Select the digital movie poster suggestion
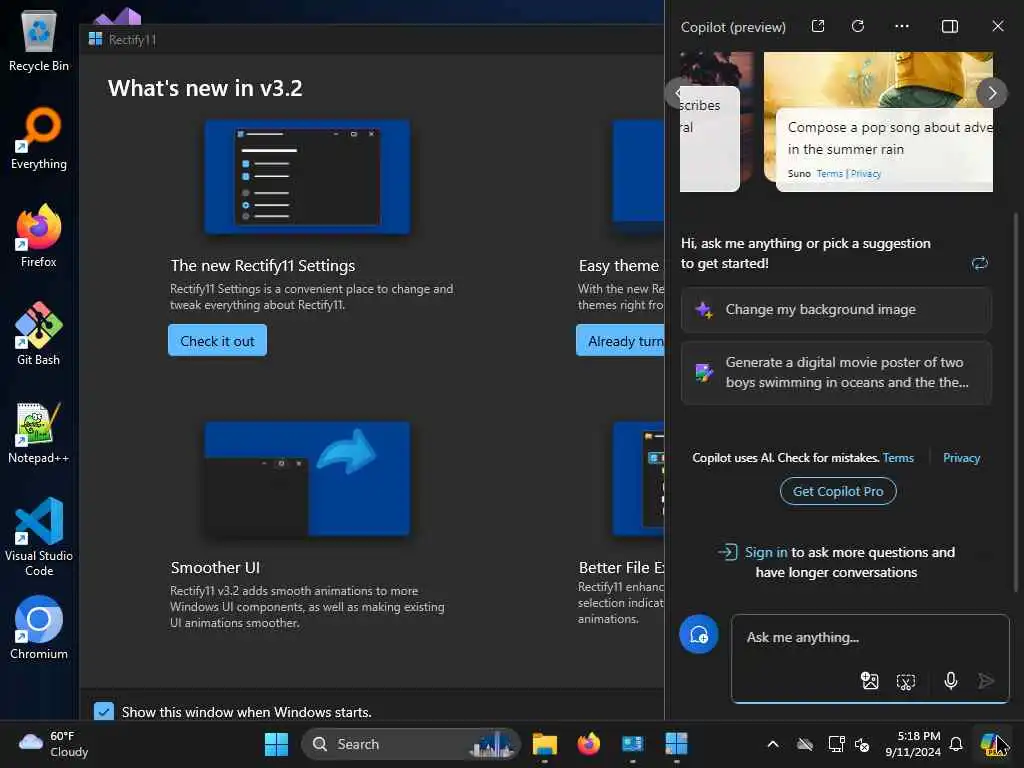This screenshot has width=1024, height=768. (836, 372)
